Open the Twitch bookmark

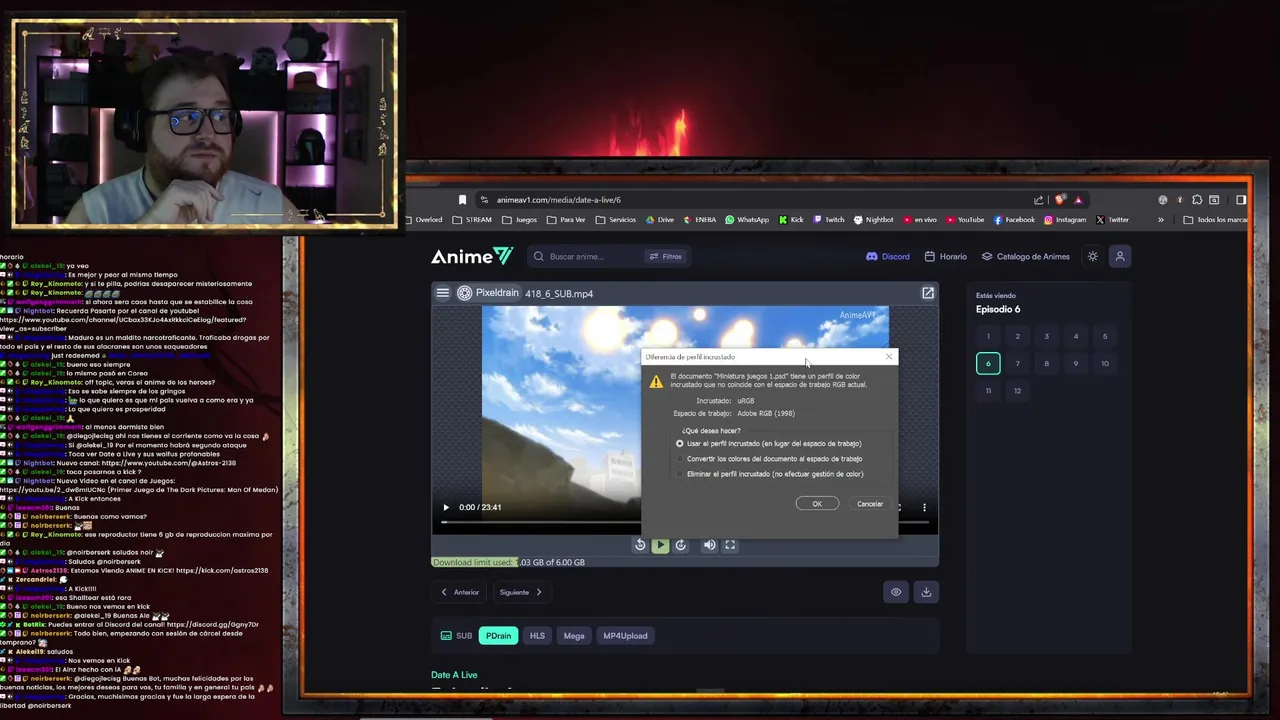(x=829, y=220)
